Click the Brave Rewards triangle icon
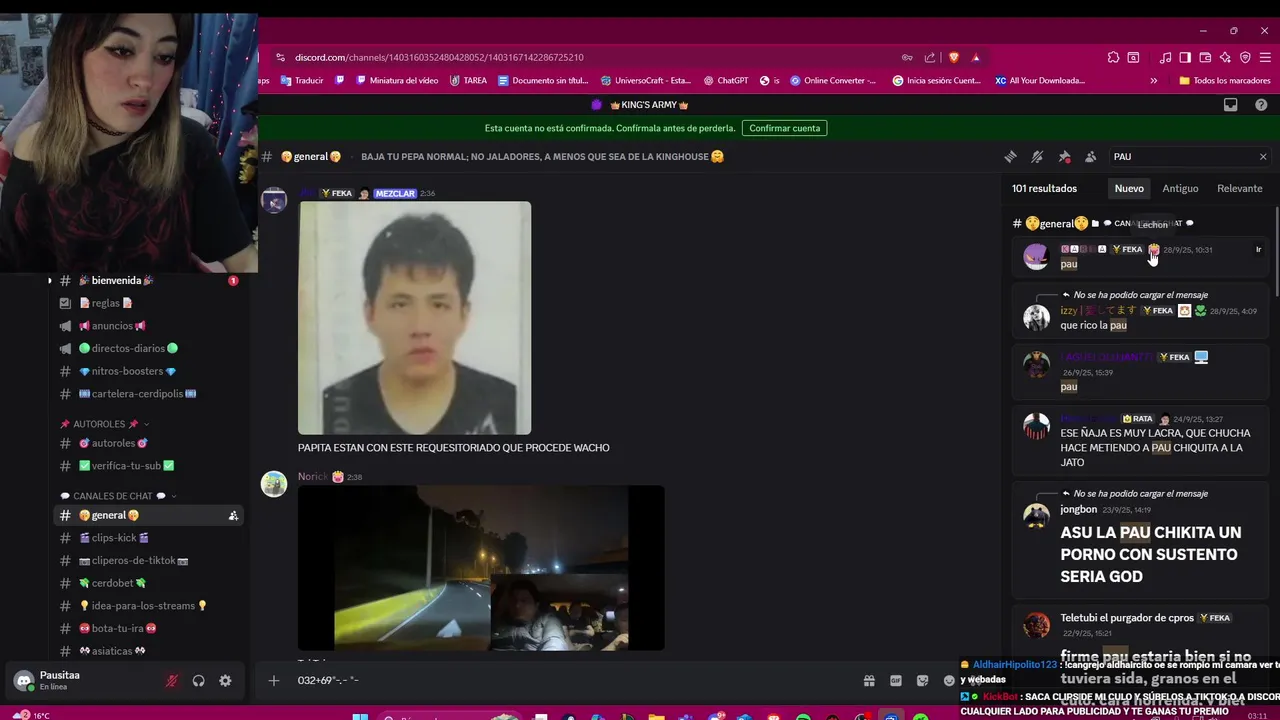This screenshot has height=720, width=1280. 976,57
